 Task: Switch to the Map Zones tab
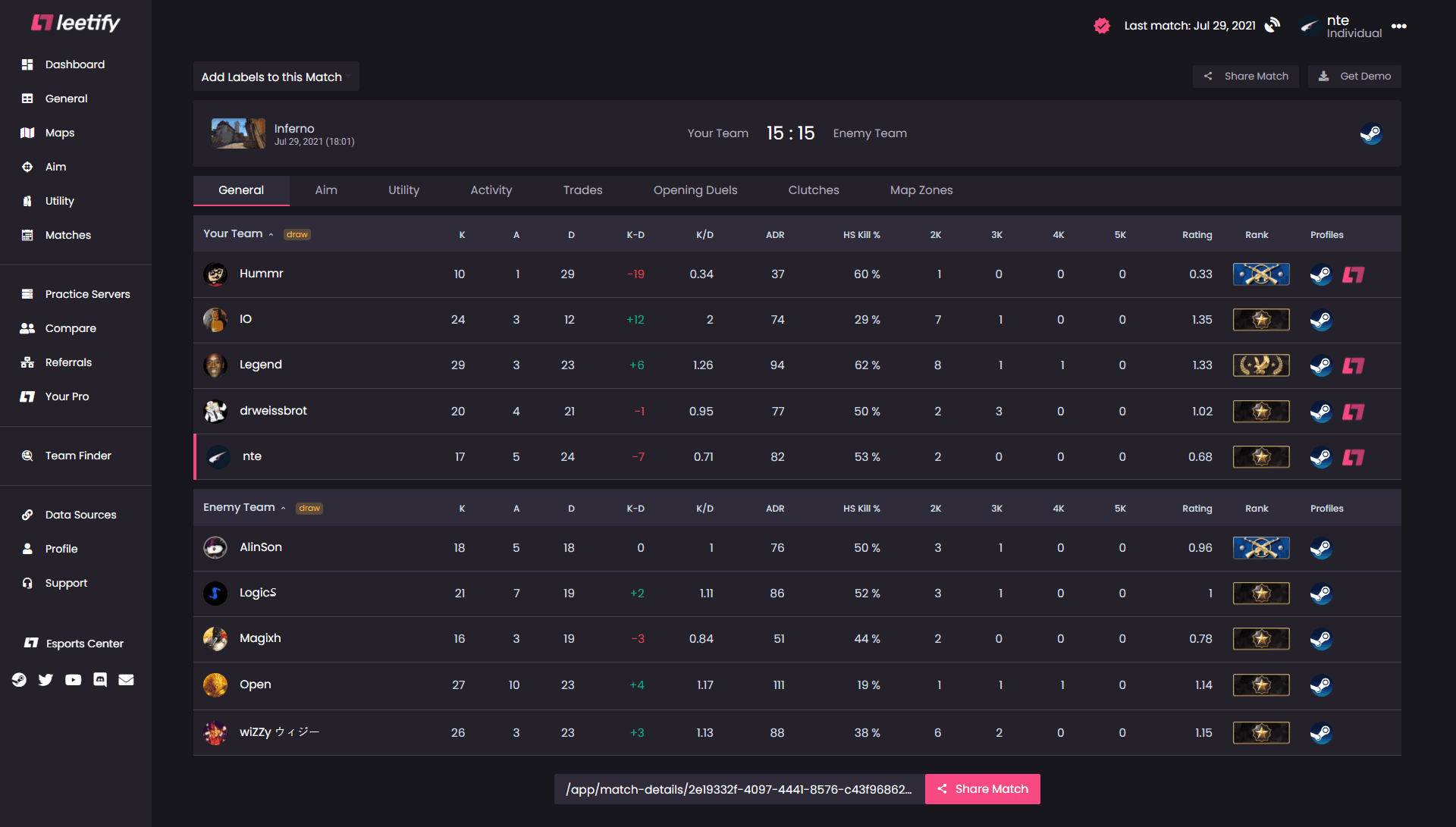click(921, 190)
